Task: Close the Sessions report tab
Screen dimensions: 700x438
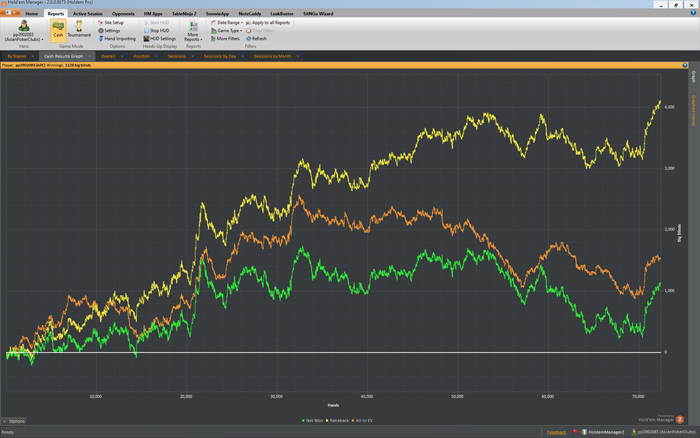Action: click(x=192, y=56)
